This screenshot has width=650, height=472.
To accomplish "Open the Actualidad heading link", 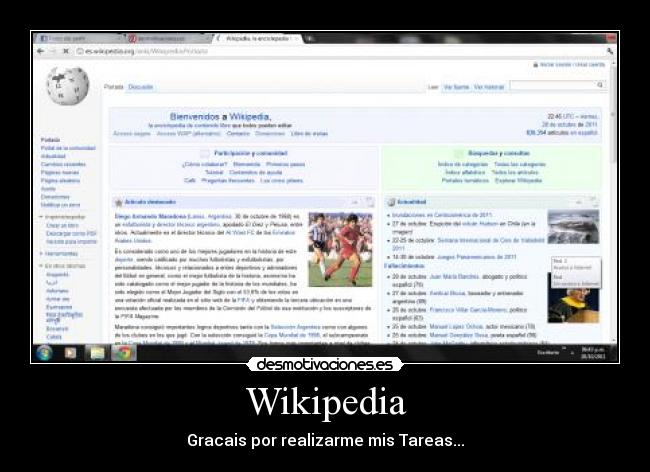I will (x=411, y=202).
